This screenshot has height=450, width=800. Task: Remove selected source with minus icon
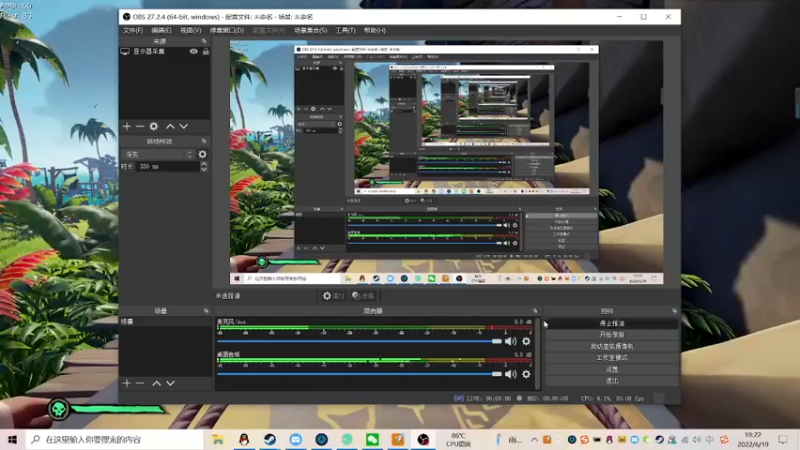point(140,126)
